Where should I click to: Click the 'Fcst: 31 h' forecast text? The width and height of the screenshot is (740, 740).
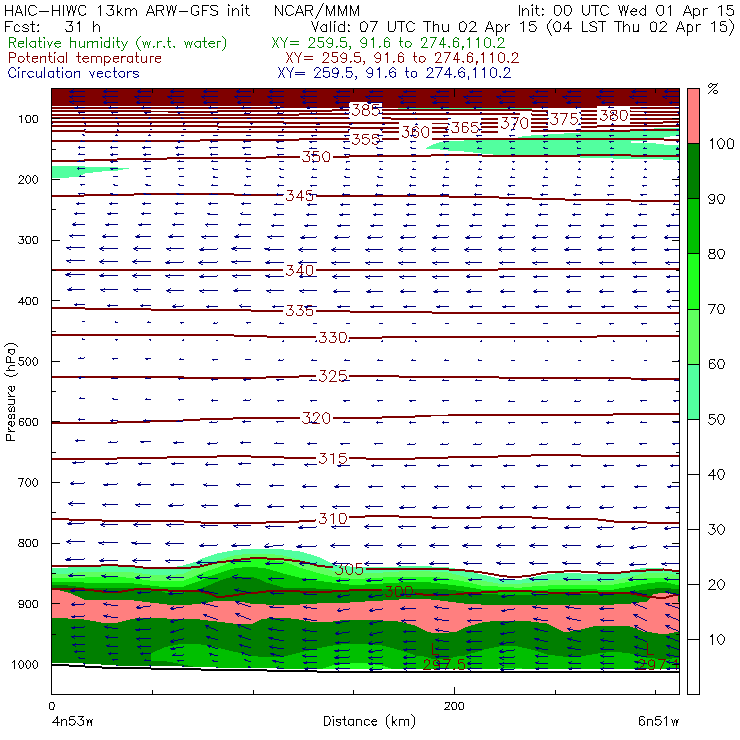52,27
